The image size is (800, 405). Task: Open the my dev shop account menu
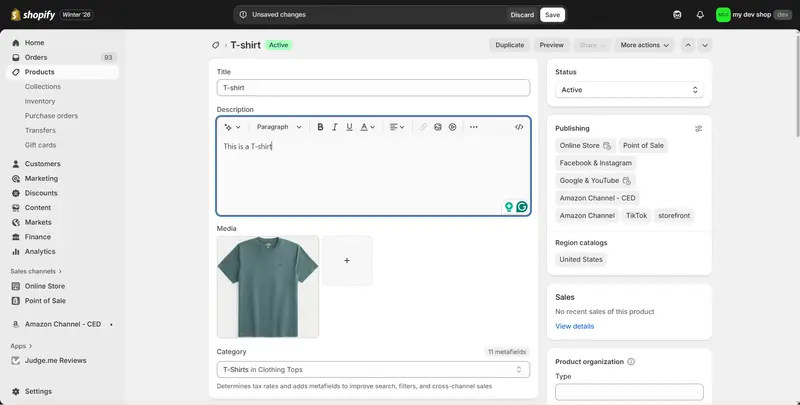click(753, 15)
